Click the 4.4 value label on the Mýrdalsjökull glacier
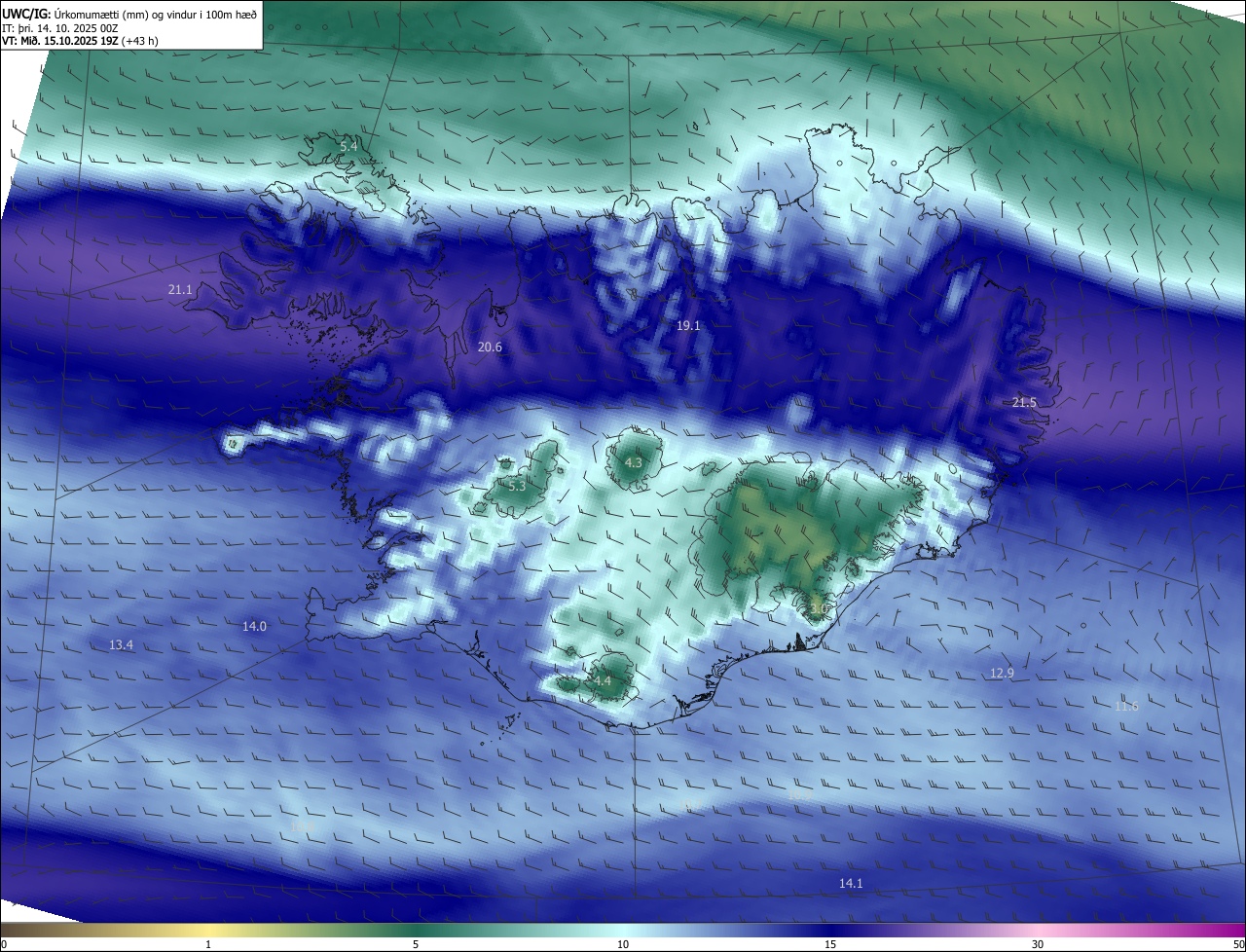Screen dimensions: 1246x952 (x=602, y=680)
